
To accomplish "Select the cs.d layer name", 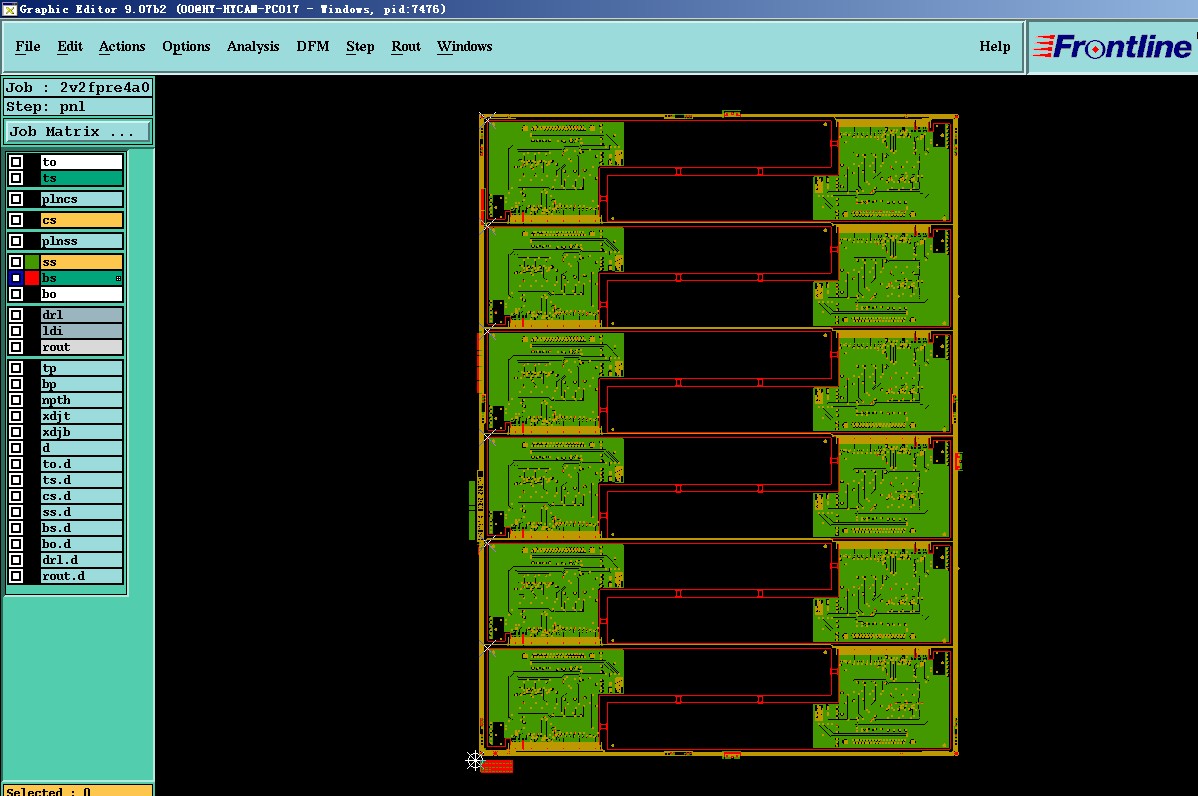I will (81, 497).
